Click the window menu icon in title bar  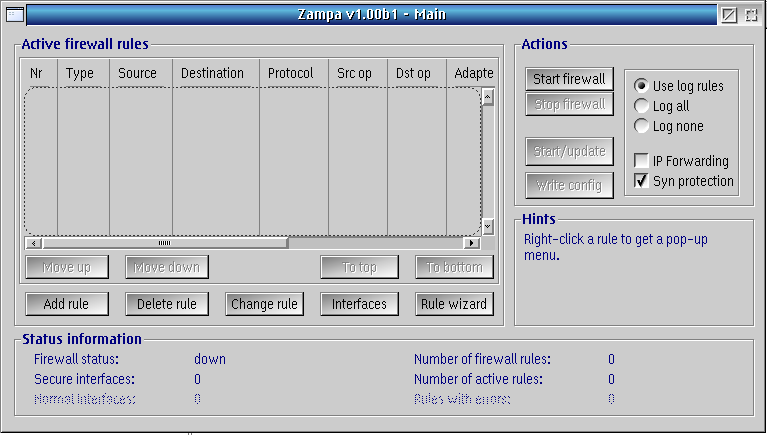click(14, 15)
